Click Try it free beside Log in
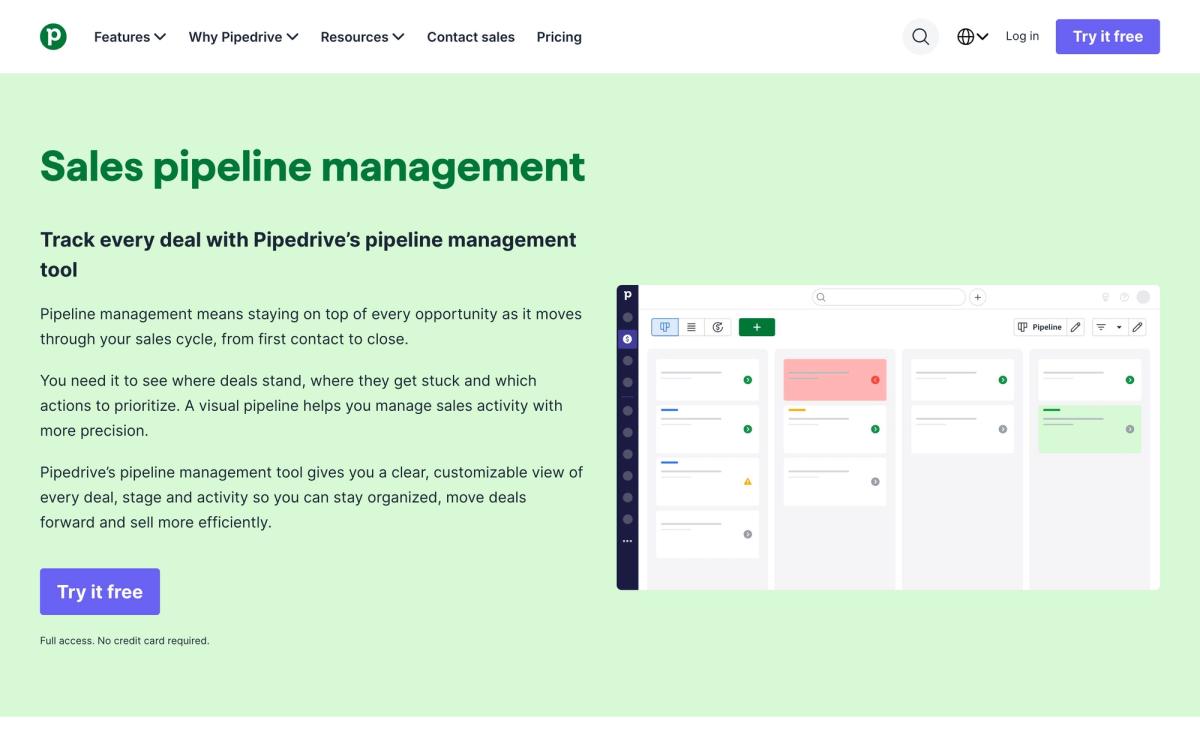Screen dimensions: 1200x750 (x=1108, y=36)
